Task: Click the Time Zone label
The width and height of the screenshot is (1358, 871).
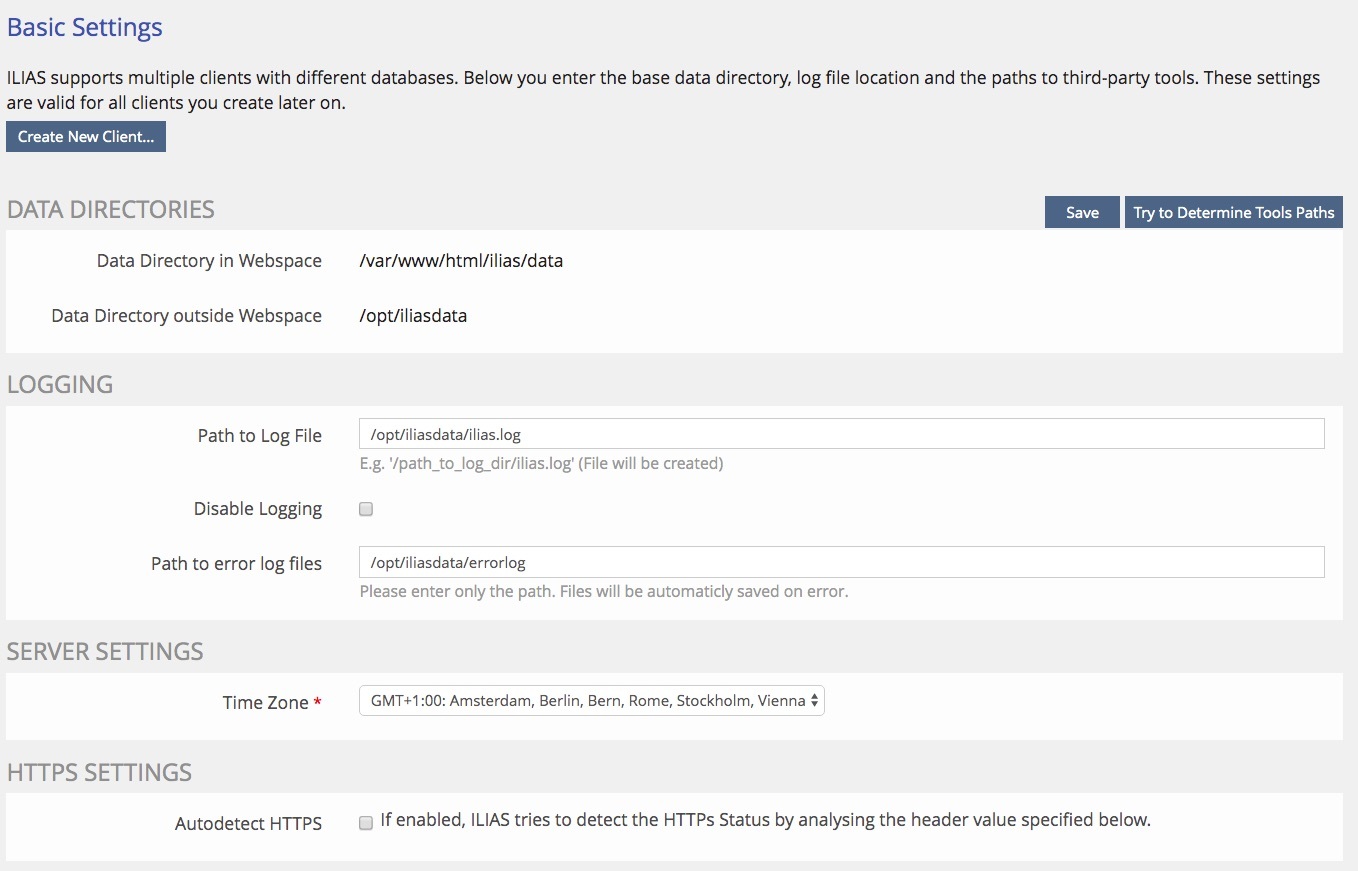Action: (272, 703)
